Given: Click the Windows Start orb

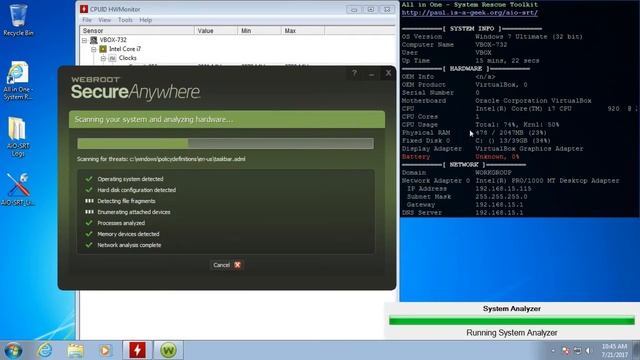Looking at the screenshot, I should pos(13,350).
